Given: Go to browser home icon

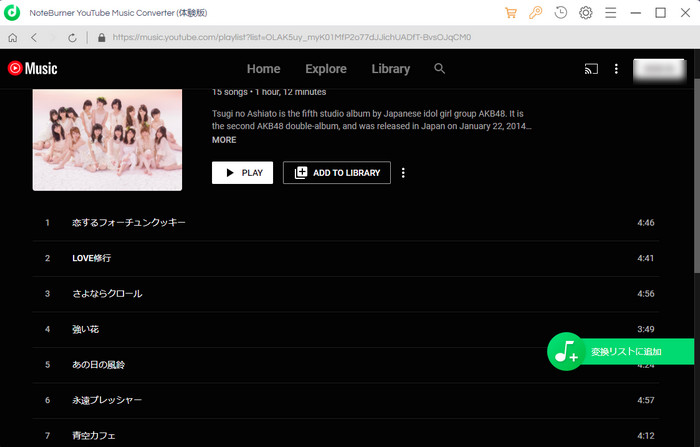Looking at the screenshot, I should 13,38.
